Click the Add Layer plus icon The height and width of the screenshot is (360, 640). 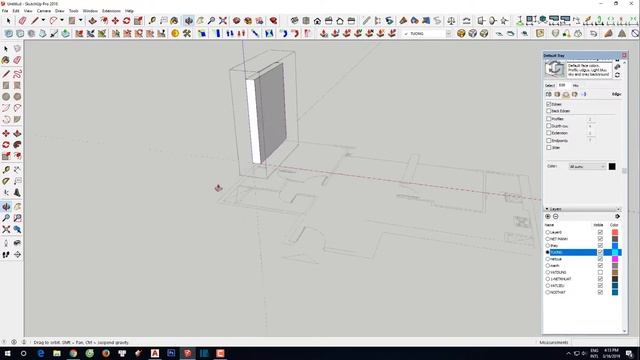548,216
